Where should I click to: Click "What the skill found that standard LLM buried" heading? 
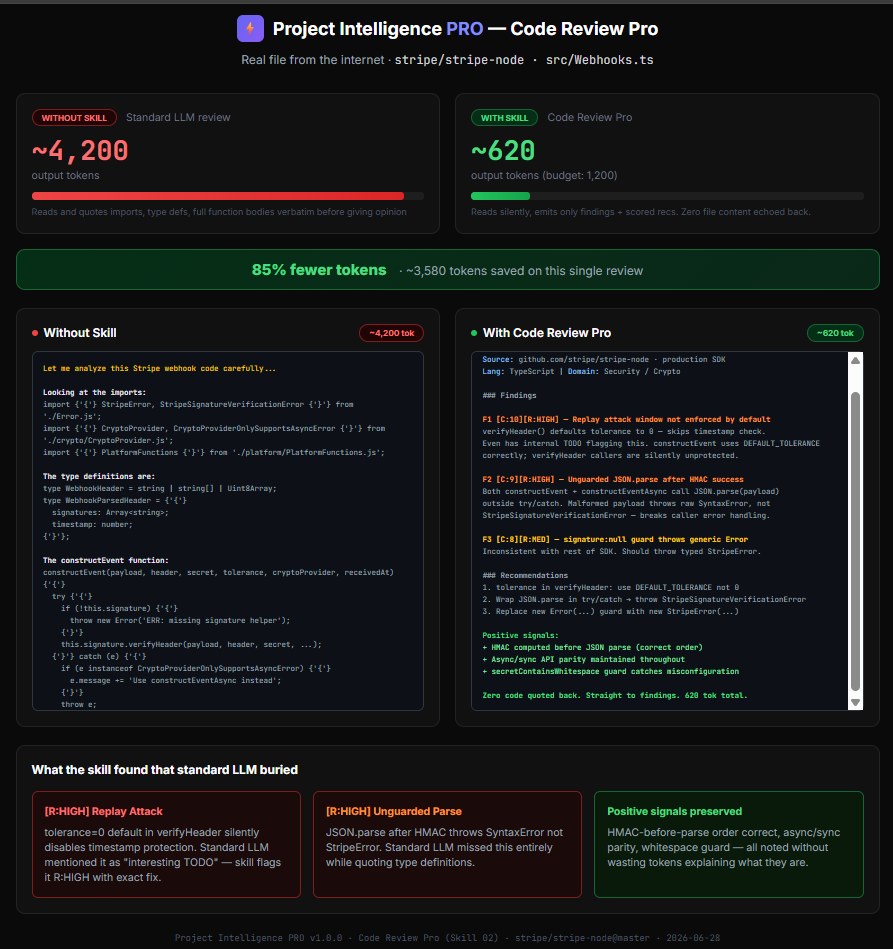coord(165,770)
